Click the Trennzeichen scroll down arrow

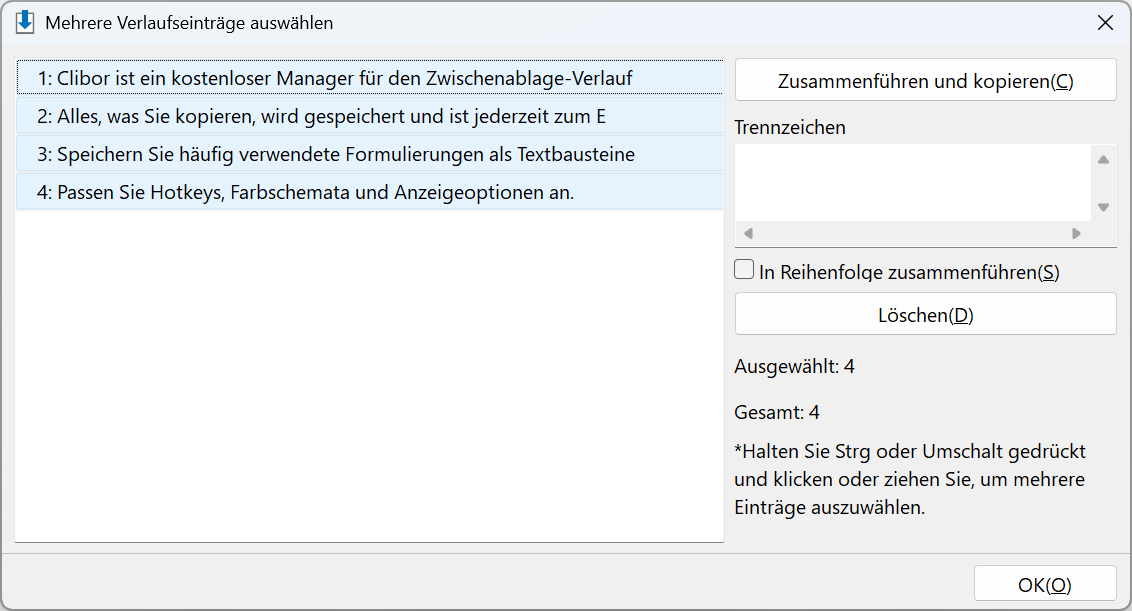pyautogui.click(x=1103, y=207)
